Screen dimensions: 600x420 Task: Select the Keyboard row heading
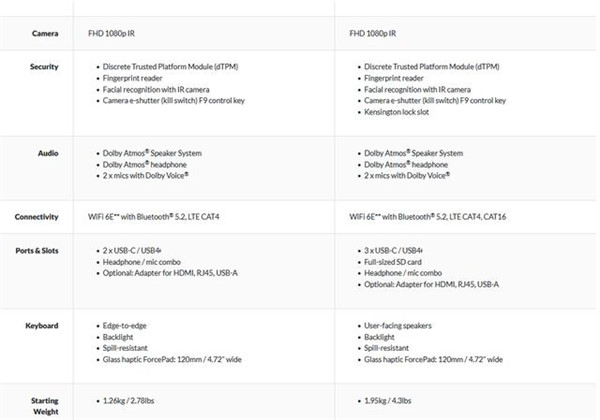pos(42,325)
